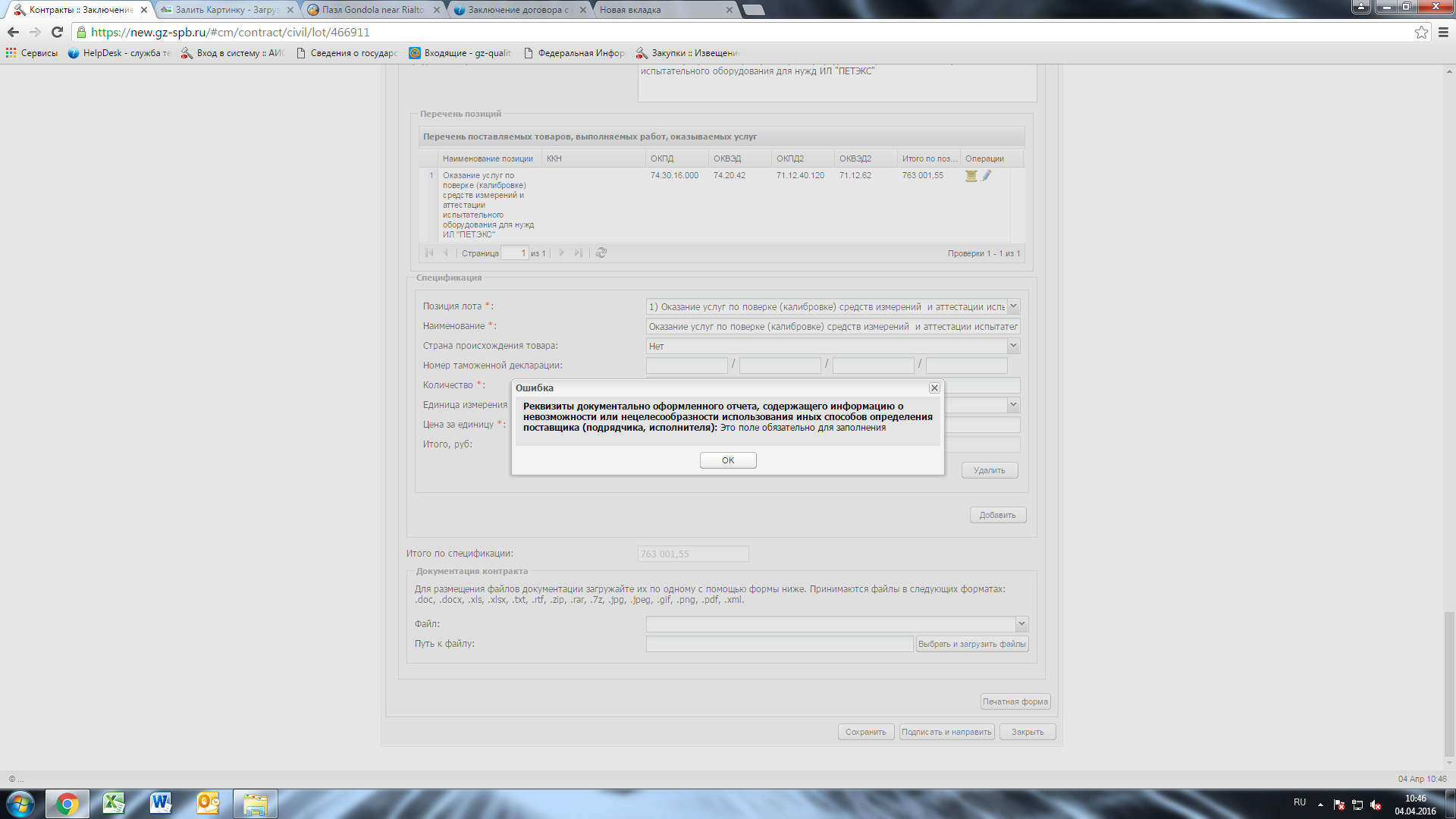Go to first page of positions
Viewport: 1456px width, 819px height.
point(429,253)
